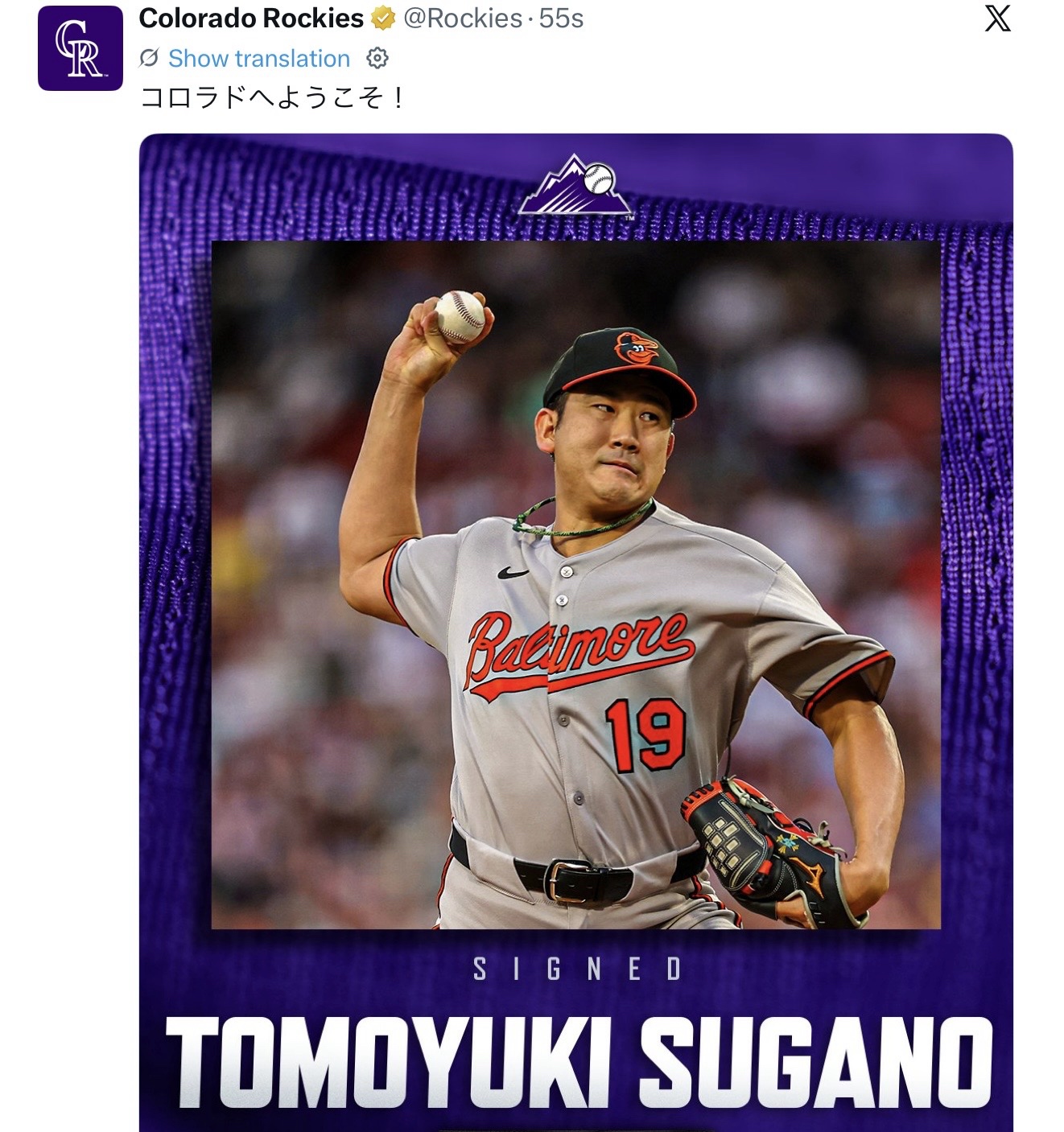The height and width of the screenshot is (1132, 1064).
Task: Click the TOMOYUKI SUGANO name banner
Action: click(x=579, y=1062)
